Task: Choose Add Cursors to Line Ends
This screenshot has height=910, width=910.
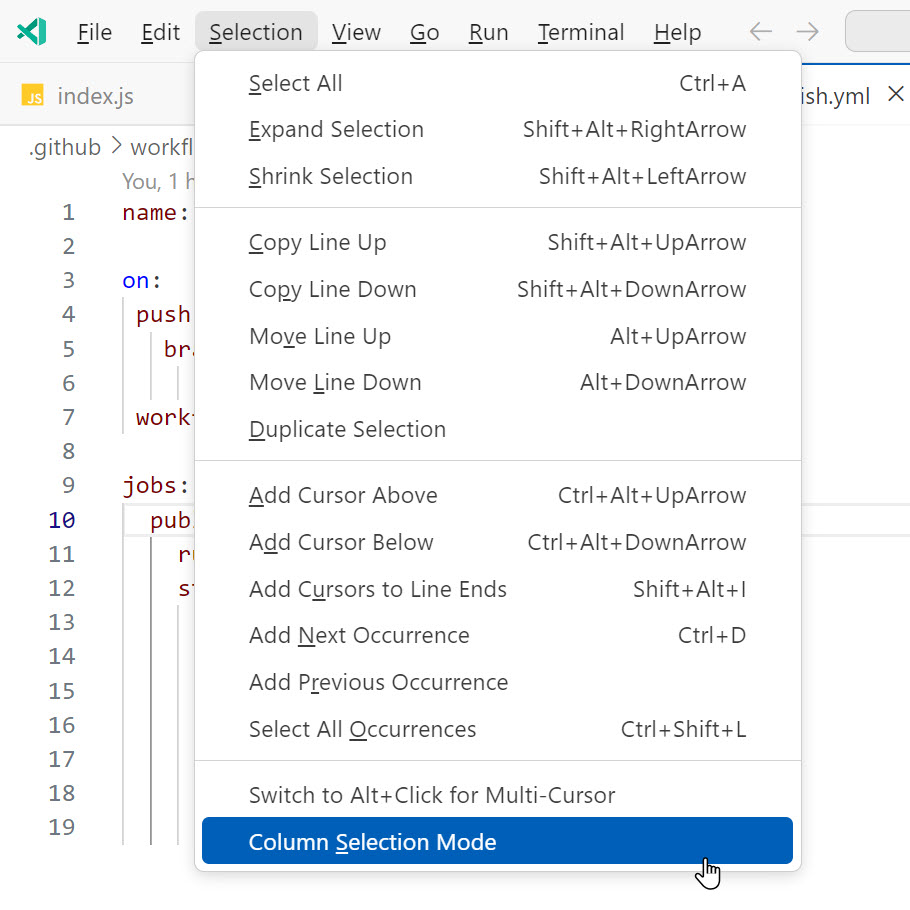Action: [x=497, y=589]
